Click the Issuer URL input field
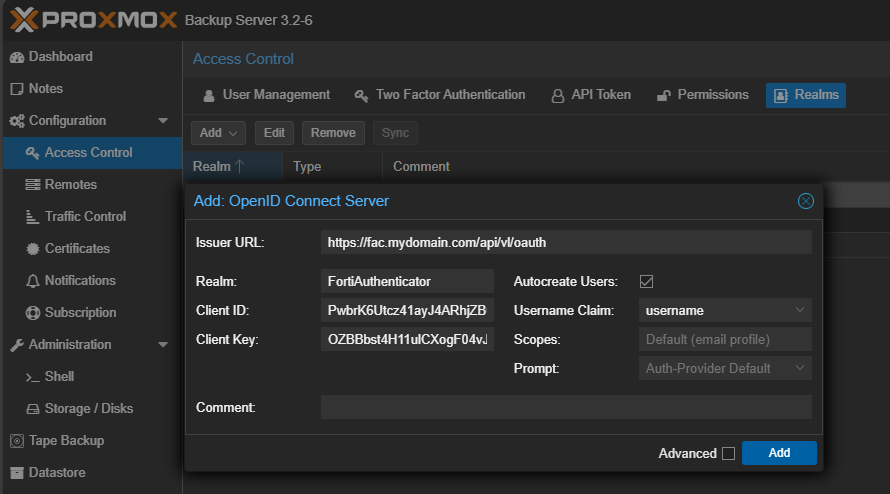This screenshot has height=494, width=890. [x=566, y=242]
